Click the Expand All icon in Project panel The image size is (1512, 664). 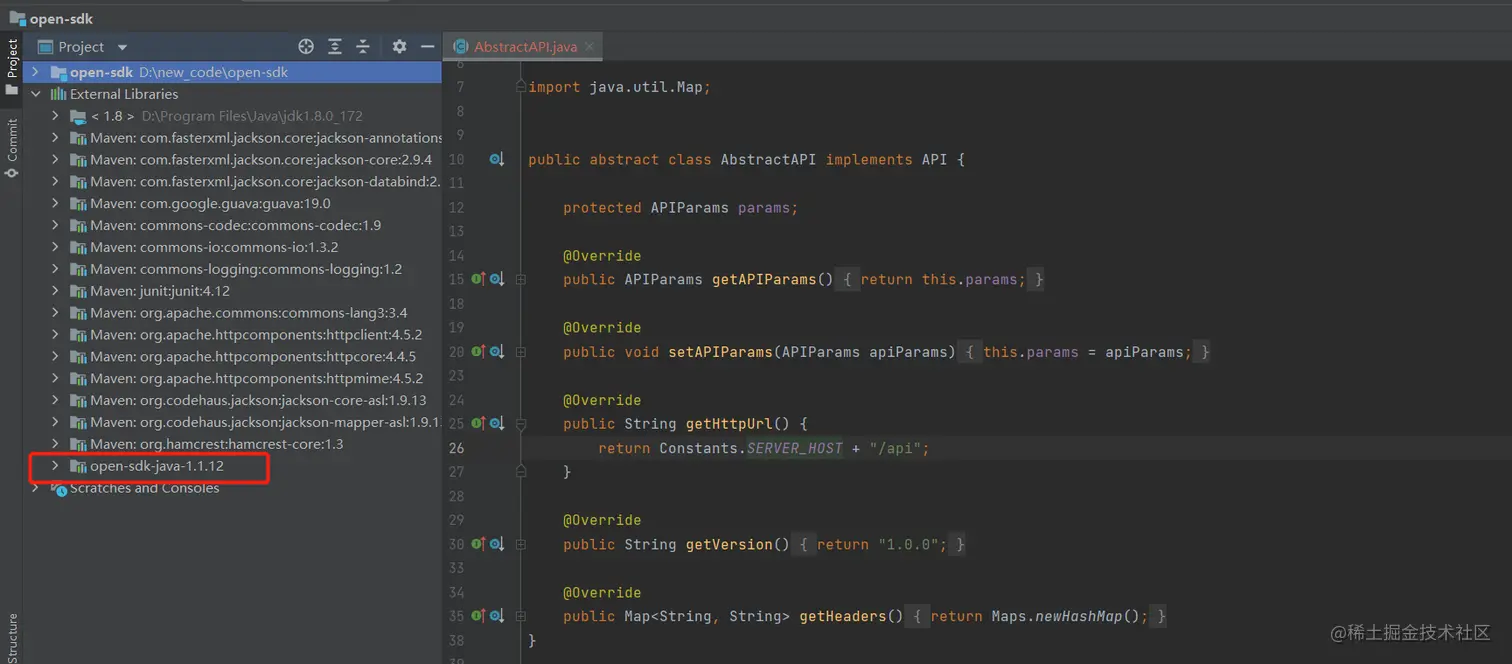coord(335,47)
